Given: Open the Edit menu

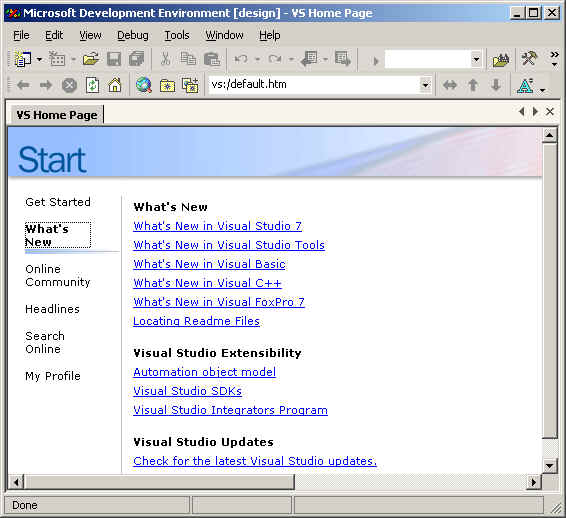Looking at the screenshot, I should [54, 35].
